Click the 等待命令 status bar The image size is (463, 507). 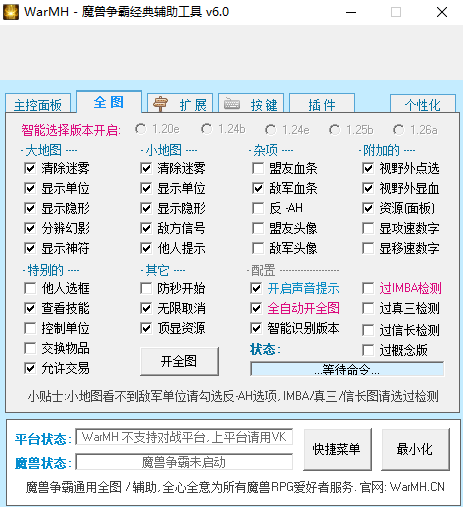pos(347,369)
